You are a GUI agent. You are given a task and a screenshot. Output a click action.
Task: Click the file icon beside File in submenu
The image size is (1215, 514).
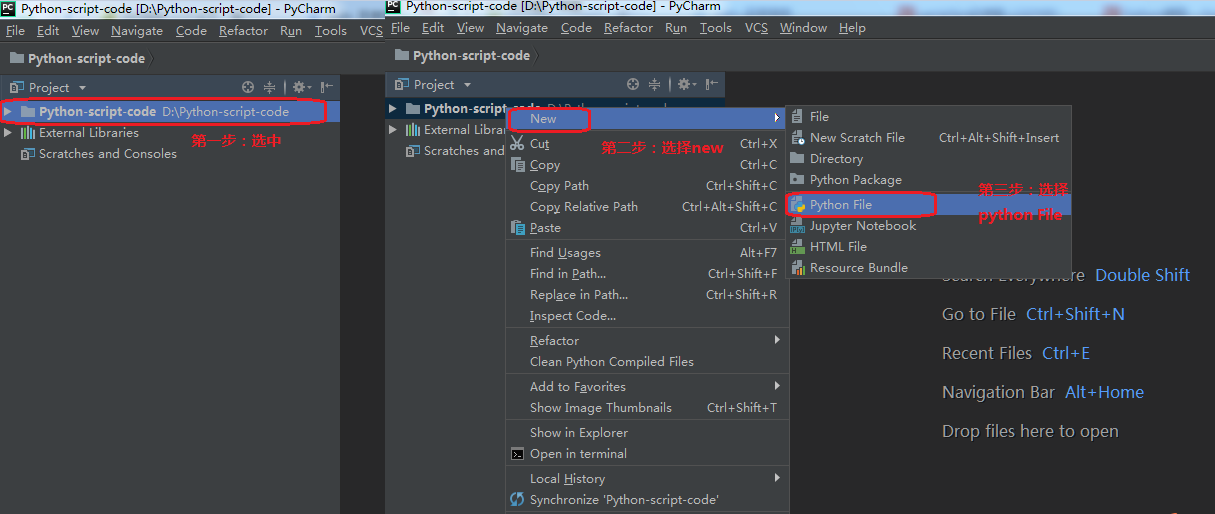point(797,117)
